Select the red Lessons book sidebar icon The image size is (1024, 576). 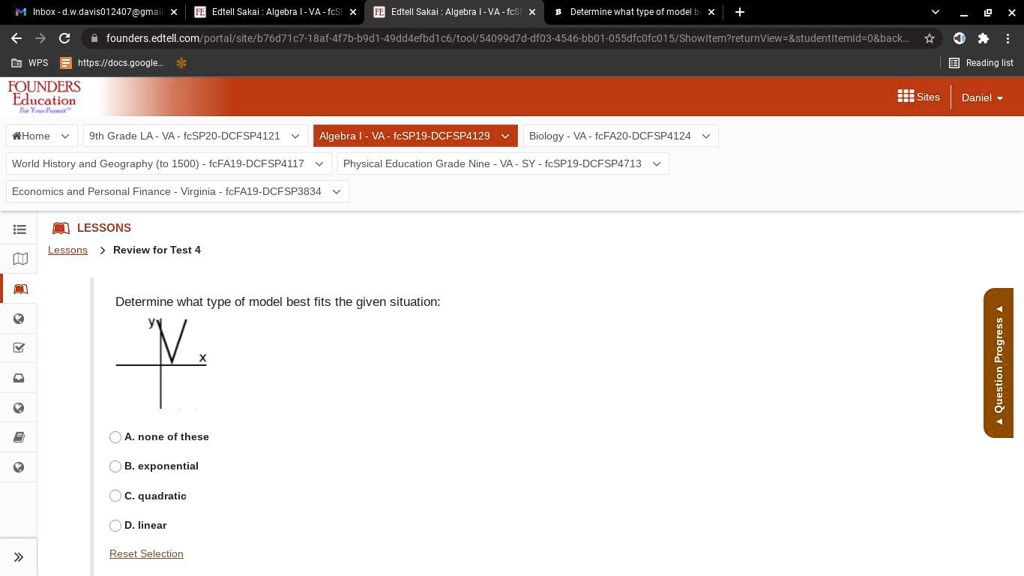click(x=20, y=289)
